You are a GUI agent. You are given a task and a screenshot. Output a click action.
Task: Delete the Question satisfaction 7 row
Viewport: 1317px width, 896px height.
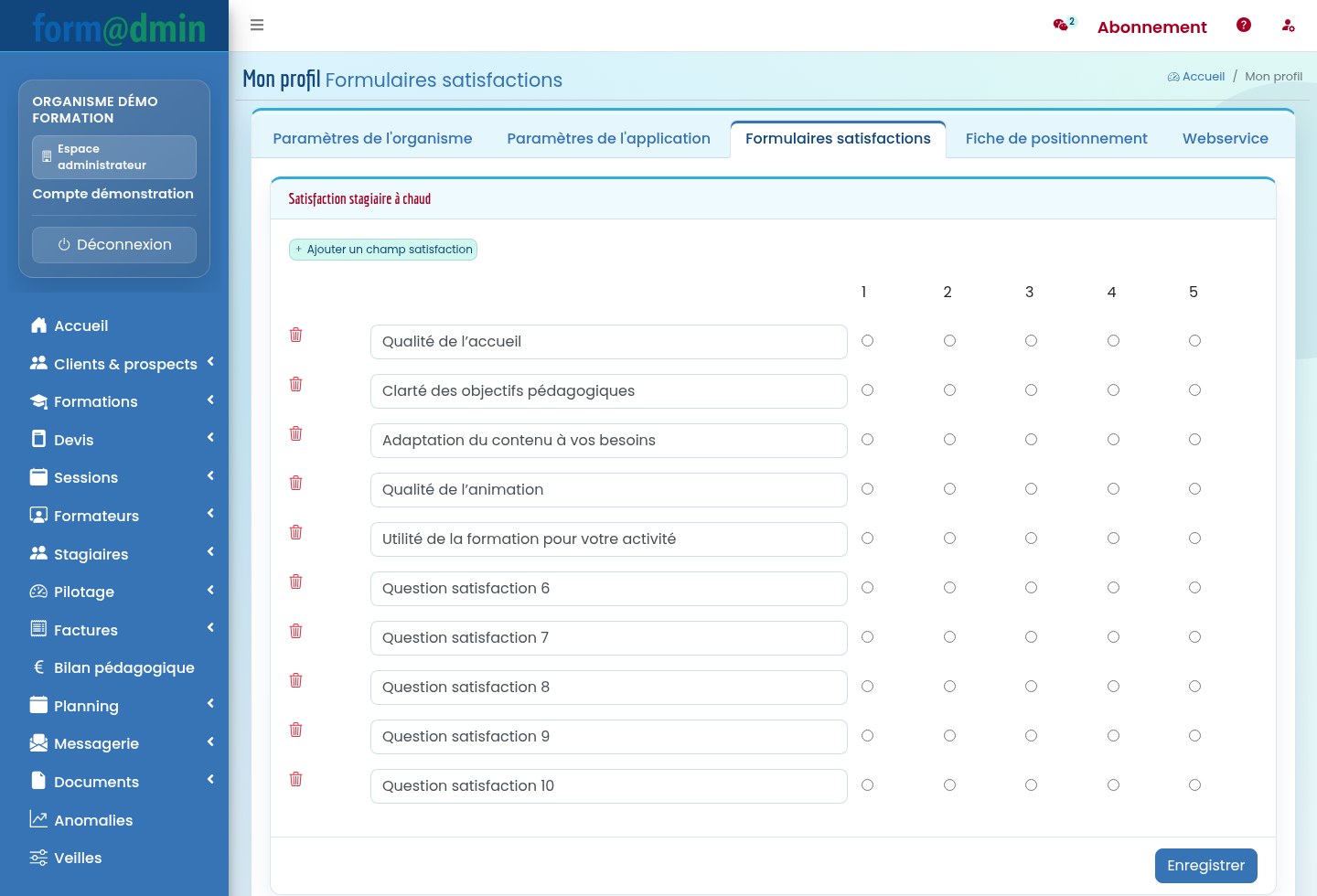295,631
